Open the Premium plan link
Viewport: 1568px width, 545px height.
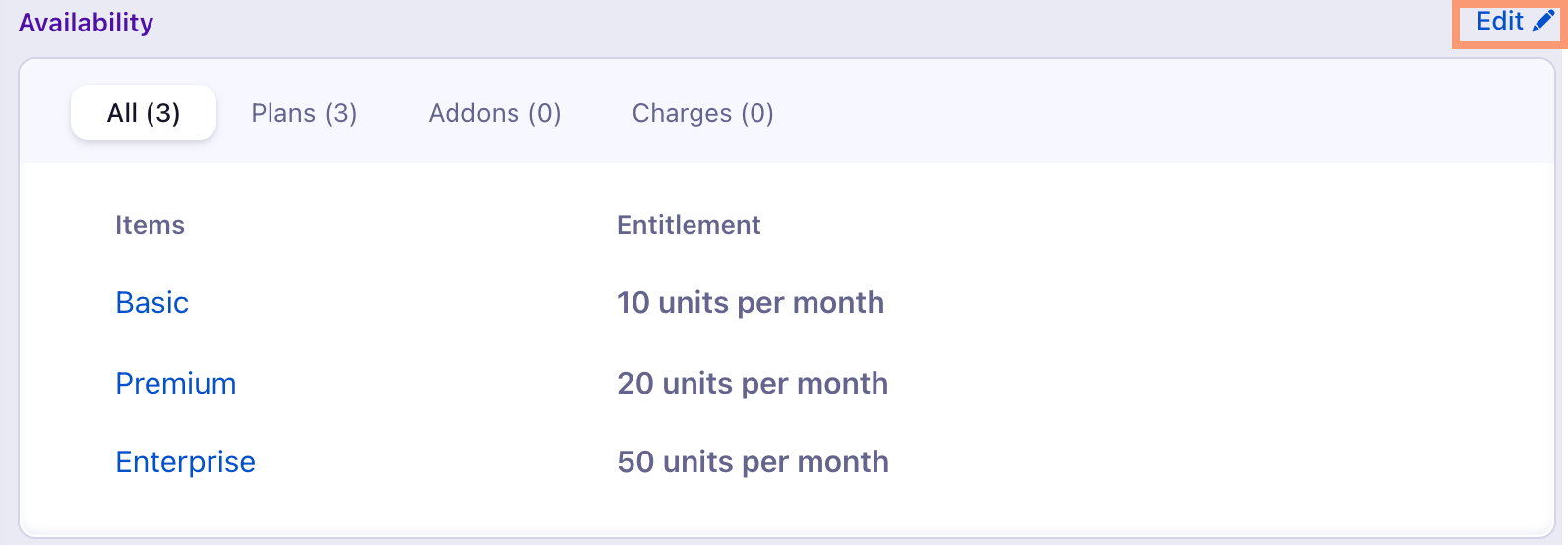[x=176, y=383]
